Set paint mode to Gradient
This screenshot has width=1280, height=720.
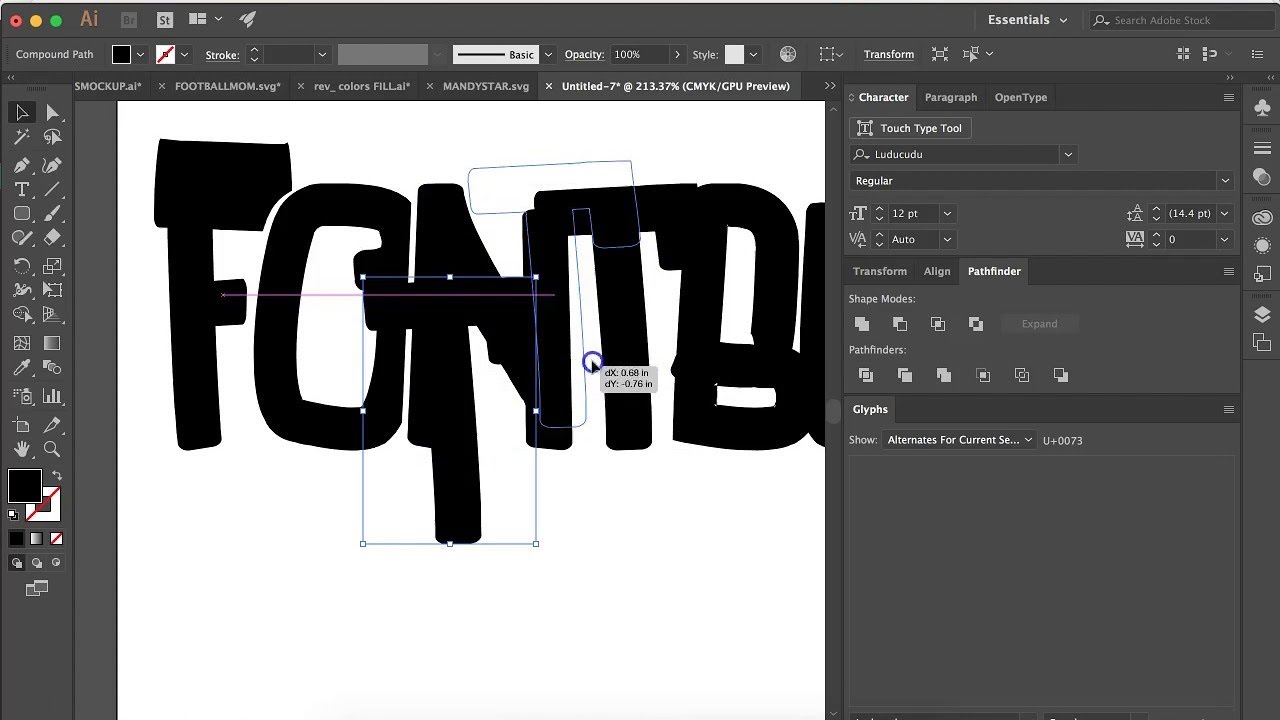(36, 539)
